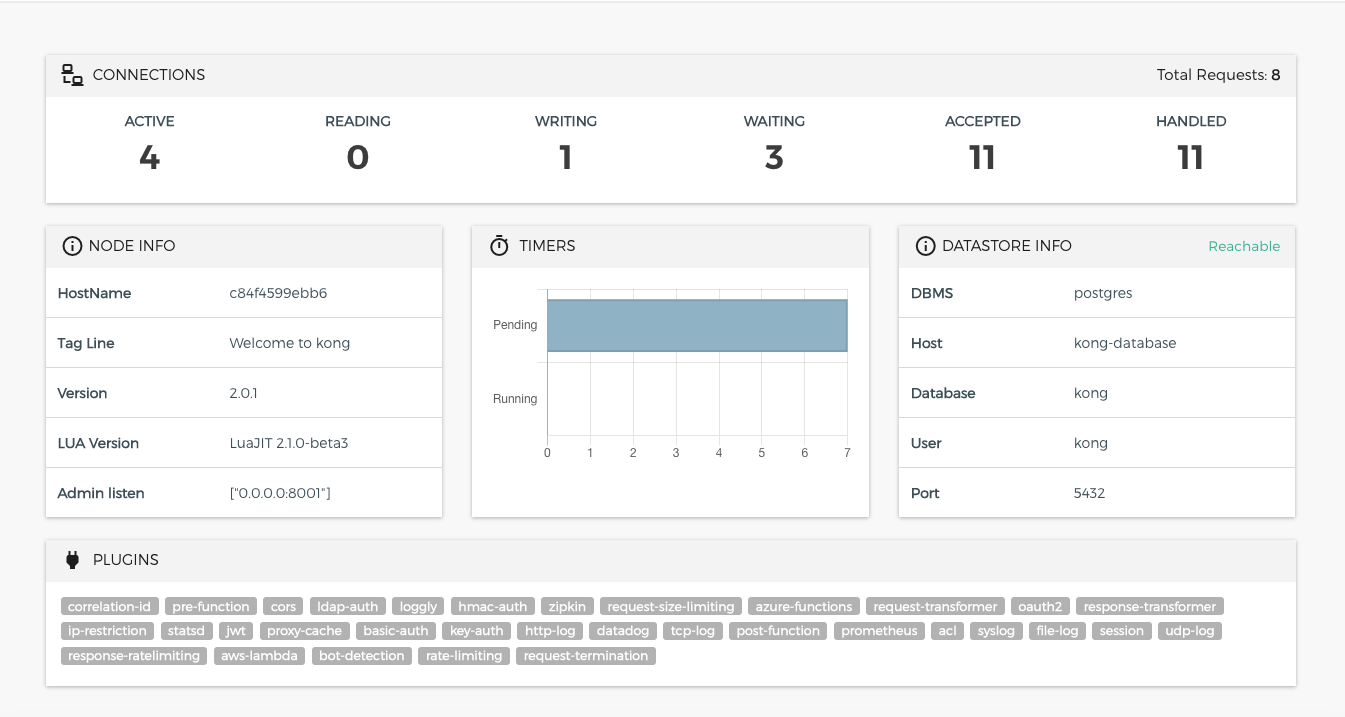Click the oauth2 plugin tag
The width and height of the screenshot is (1345, 717).
coord(1040,607)
